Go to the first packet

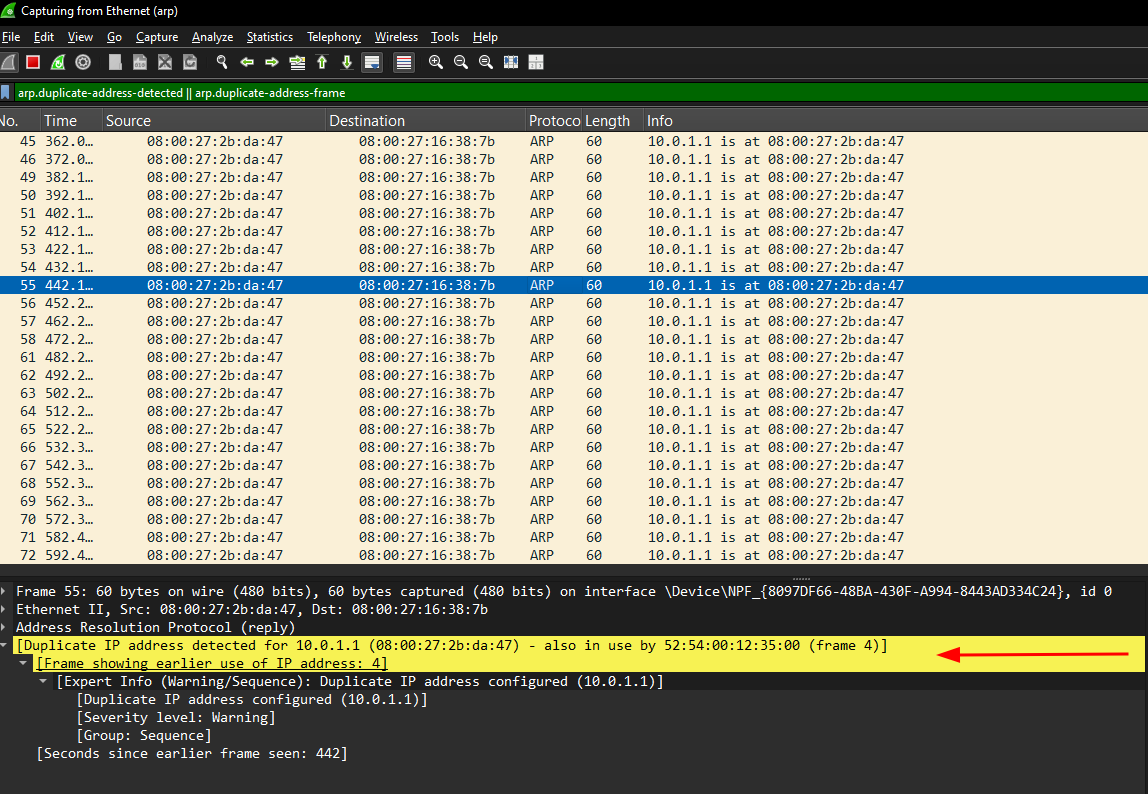tap(322, 62)
